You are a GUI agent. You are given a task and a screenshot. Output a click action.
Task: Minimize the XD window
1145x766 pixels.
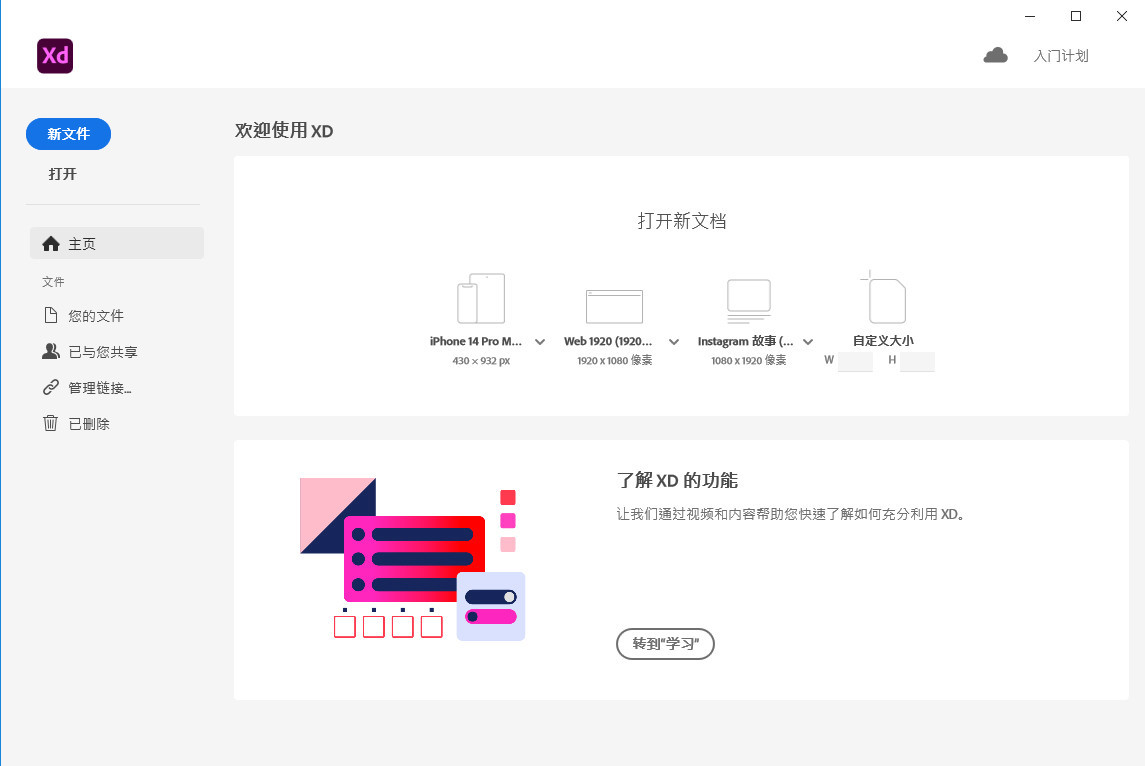[1030, 16]
